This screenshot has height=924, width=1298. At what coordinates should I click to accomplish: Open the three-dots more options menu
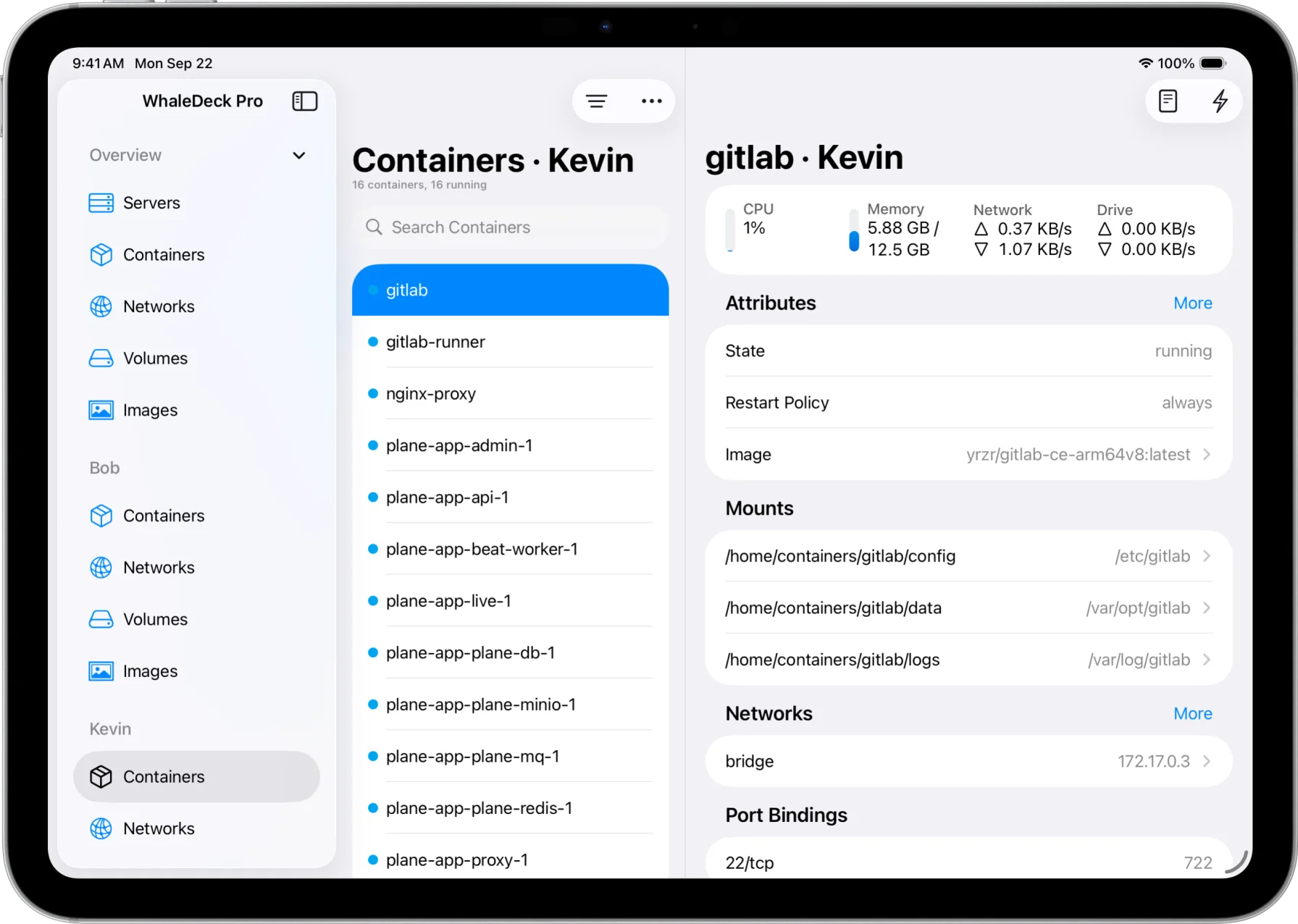pos(651,101)
